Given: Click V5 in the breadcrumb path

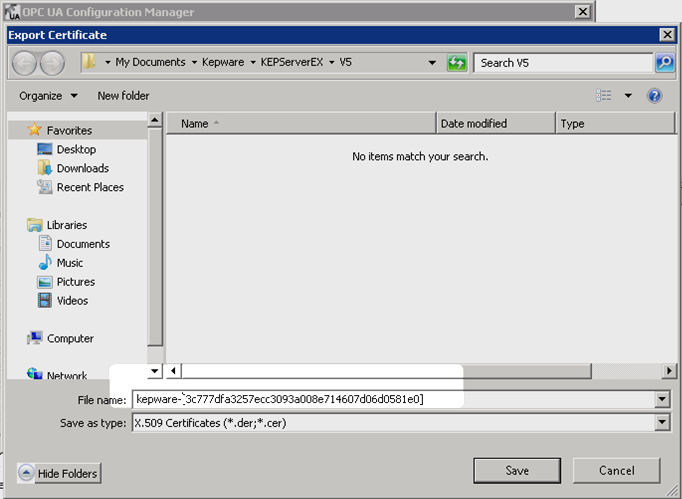Looking at the screenshot, I should coord(346,63).
